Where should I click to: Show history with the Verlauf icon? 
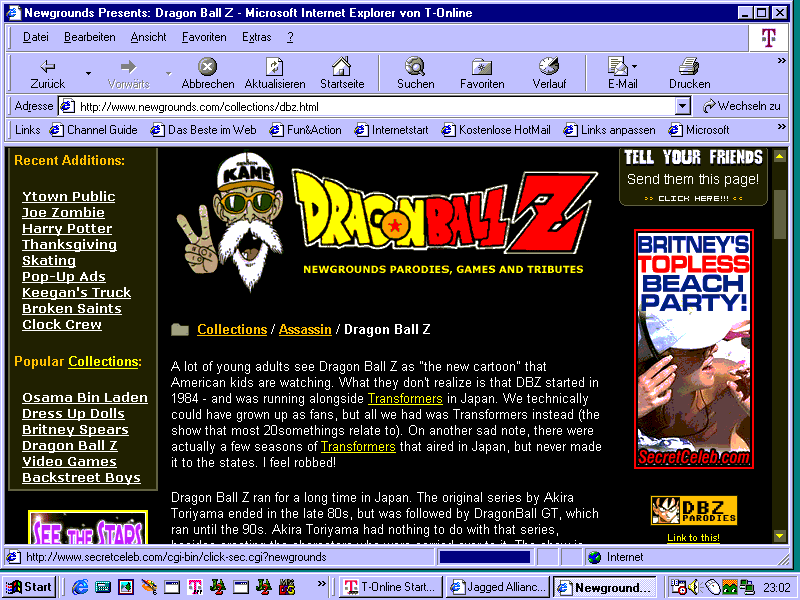click(549, 67)
